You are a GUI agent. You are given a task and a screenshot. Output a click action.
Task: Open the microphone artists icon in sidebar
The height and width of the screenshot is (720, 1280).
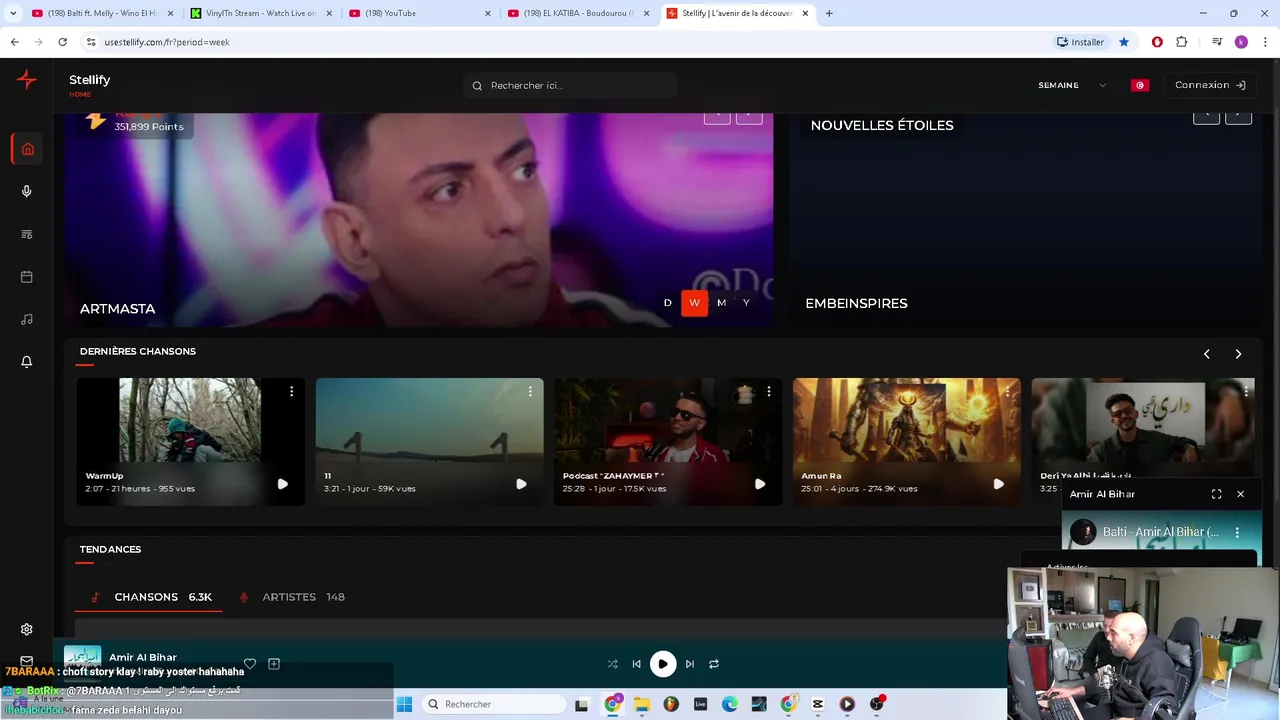tap(27, 191)
